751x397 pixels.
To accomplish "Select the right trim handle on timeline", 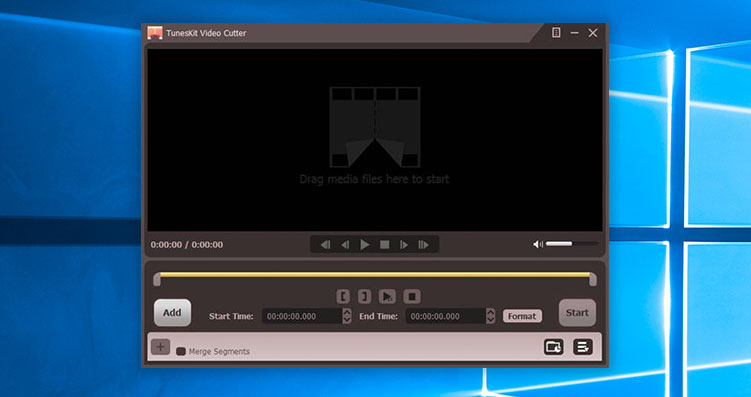I will (593, 280).
